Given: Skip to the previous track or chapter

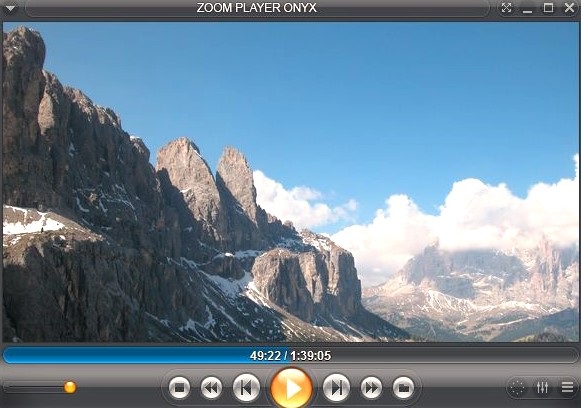Looking at the screenshot, I should coord(246,388).
